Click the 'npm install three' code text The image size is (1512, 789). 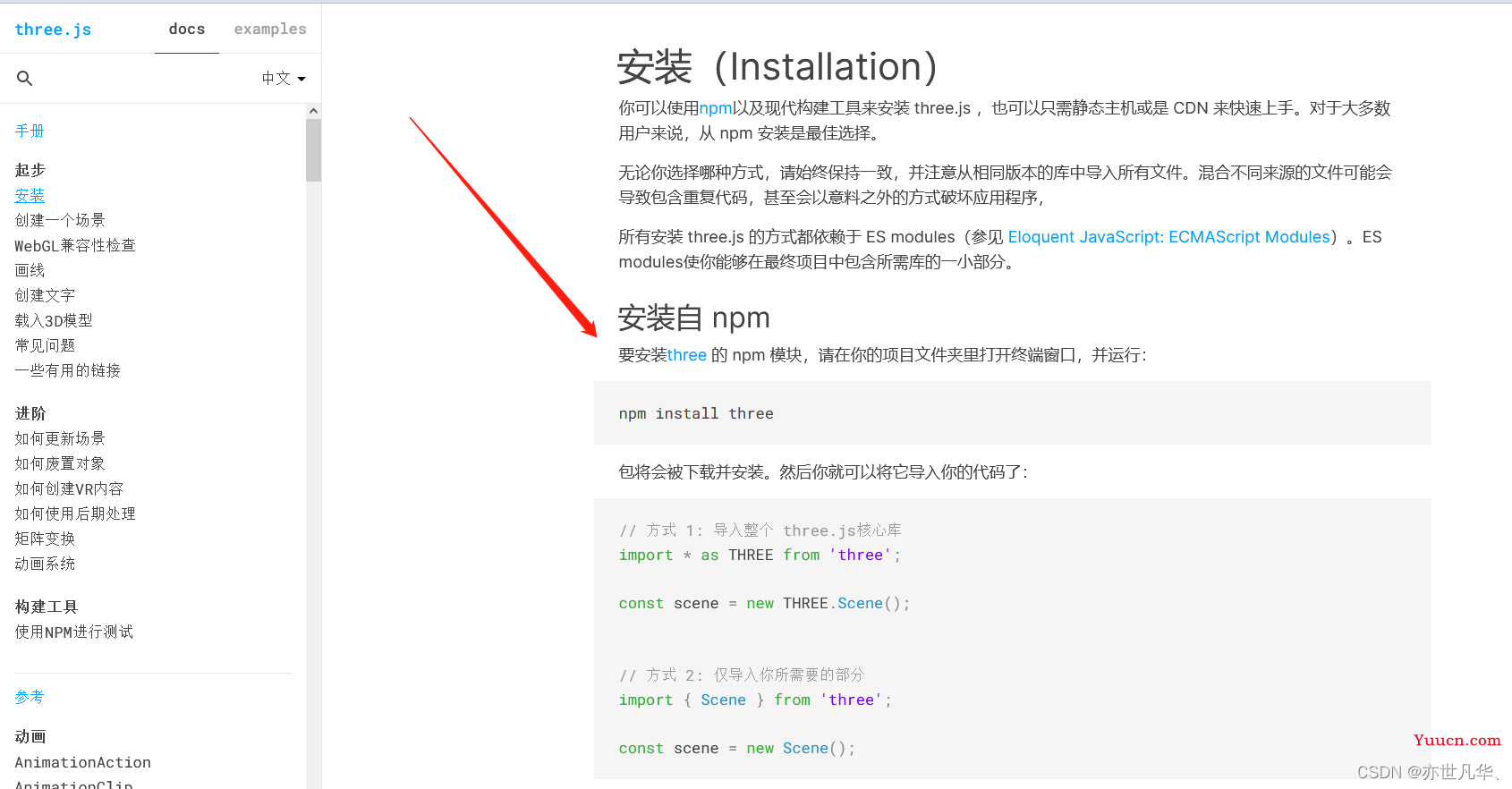tap(696, 413)
